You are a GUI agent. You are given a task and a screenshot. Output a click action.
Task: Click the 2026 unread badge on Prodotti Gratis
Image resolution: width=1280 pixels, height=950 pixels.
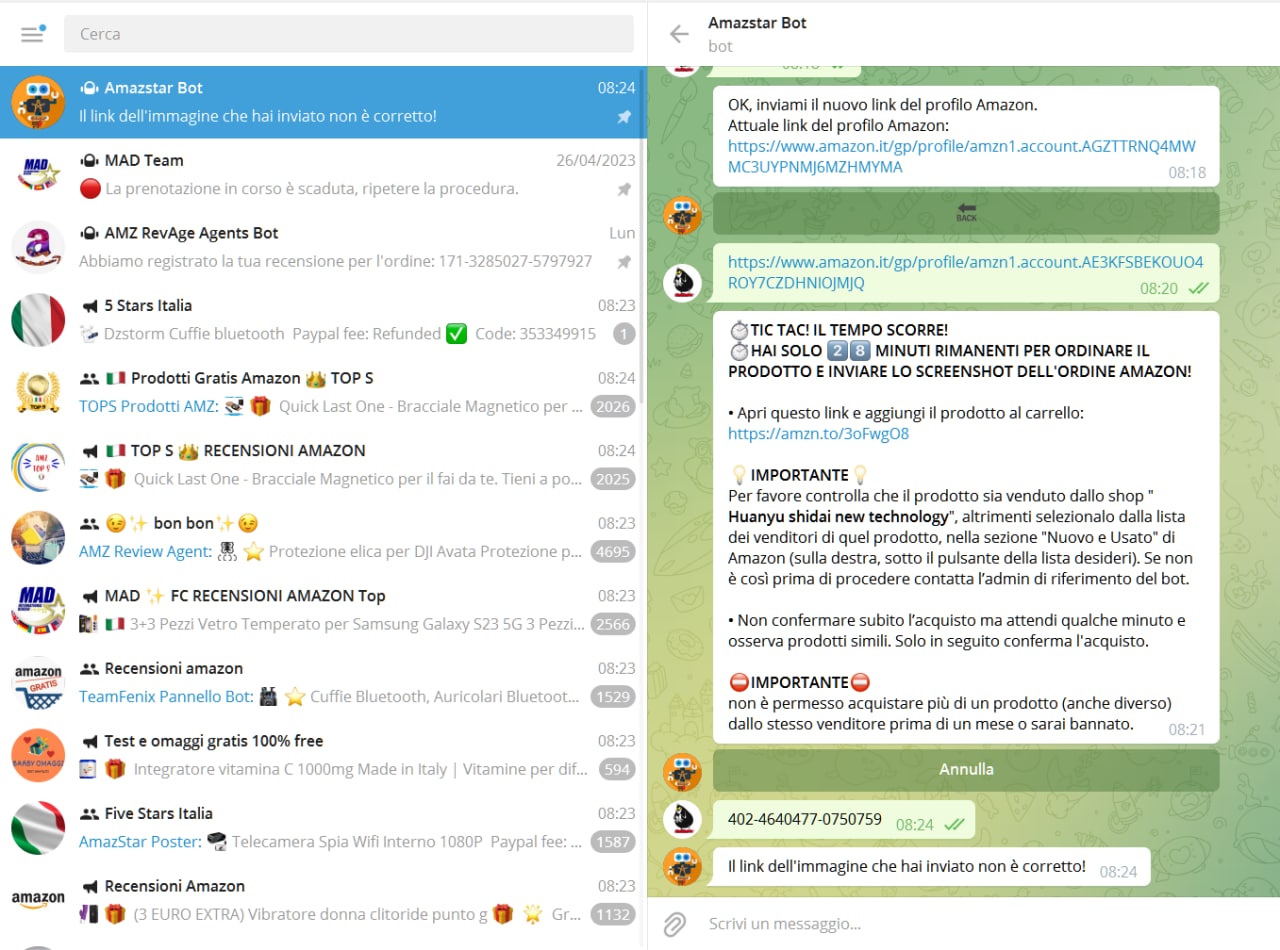point(612,407)
